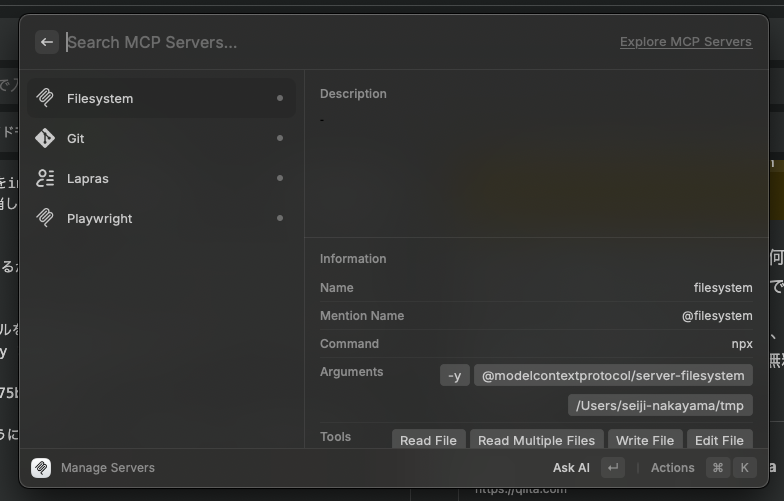
Task: Click the Manage Servers icon
Action: point(41,468)
